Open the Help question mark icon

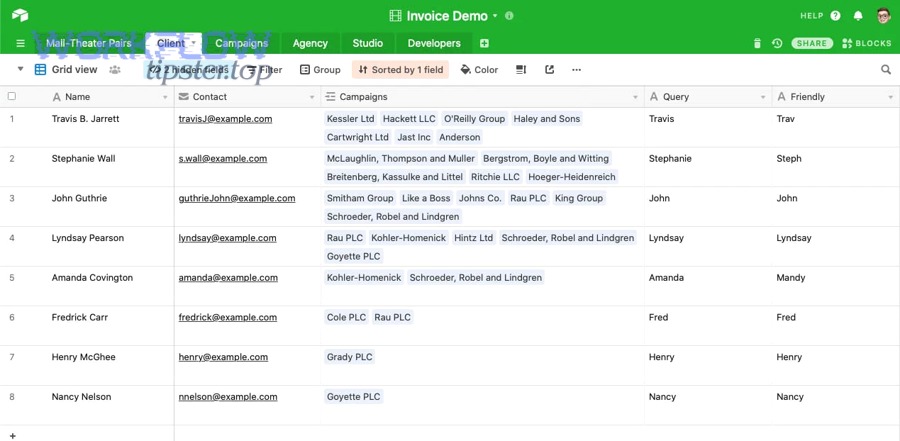click(835, 16)
